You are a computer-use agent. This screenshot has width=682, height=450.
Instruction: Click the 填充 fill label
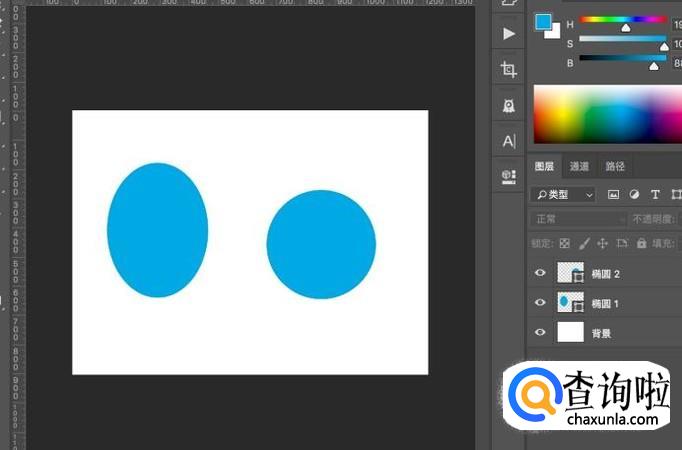coord(663,243)
